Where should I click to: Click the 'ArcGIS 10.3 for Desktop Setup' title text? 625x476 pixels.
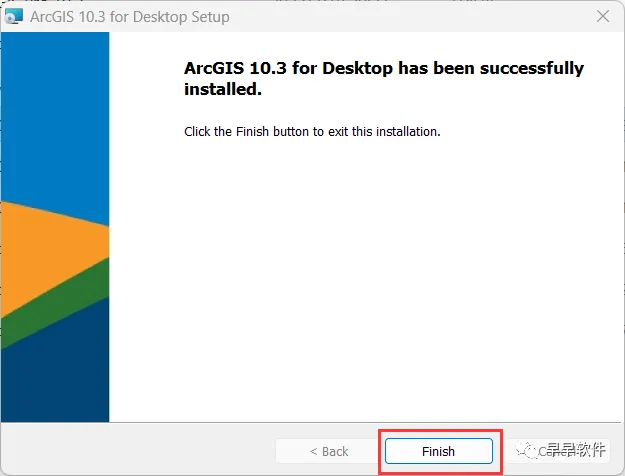130,17
